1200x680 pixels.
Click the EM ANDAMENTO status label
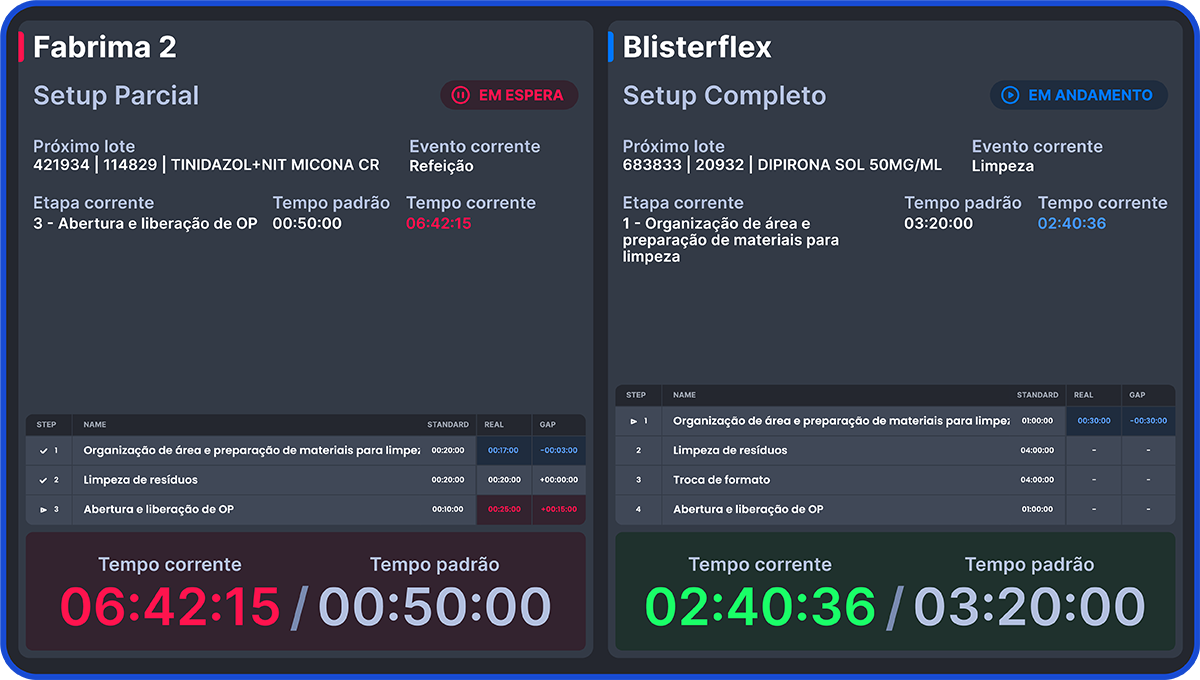1090,95
